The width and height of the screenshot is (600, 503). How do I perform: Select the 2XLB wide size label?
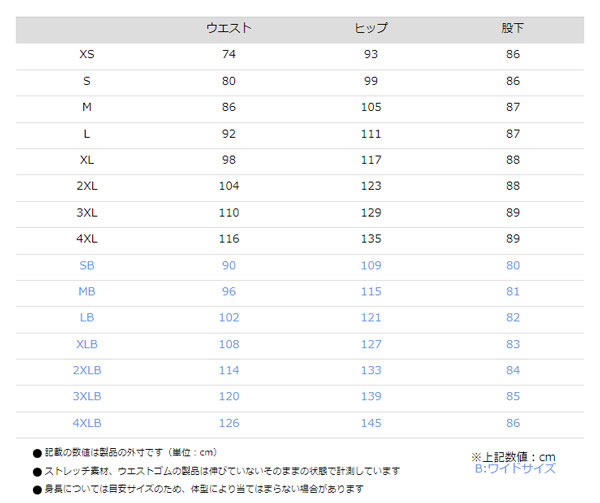click(x=87, y=370)
